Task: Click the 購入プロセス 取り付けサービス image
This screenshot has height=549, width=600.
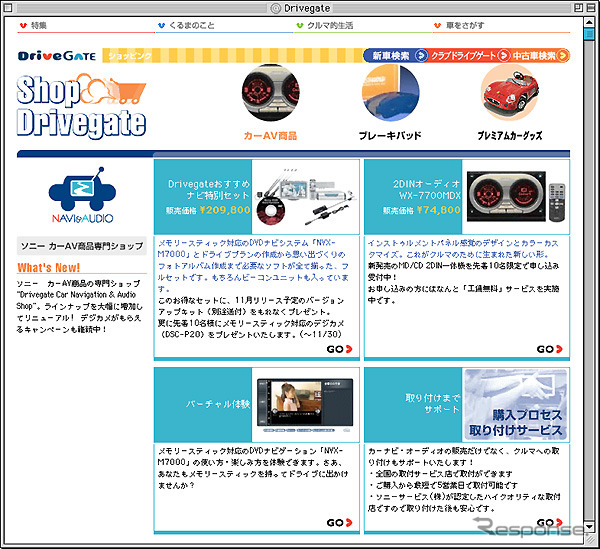Action: (x=516, y=405)
